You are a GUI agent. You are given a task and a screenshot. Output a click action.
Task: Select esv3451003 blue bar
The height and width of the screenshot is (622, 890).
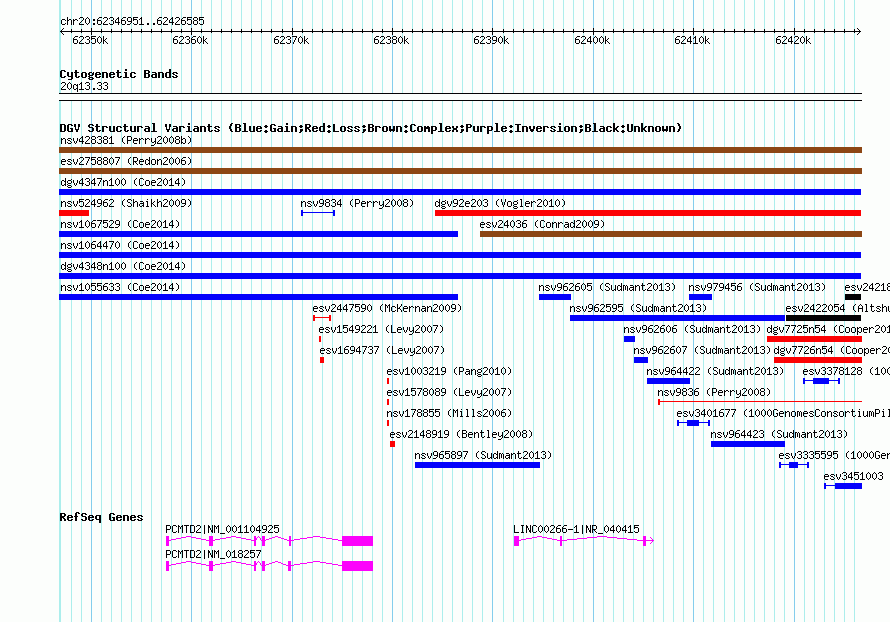(x=843, y=486)
